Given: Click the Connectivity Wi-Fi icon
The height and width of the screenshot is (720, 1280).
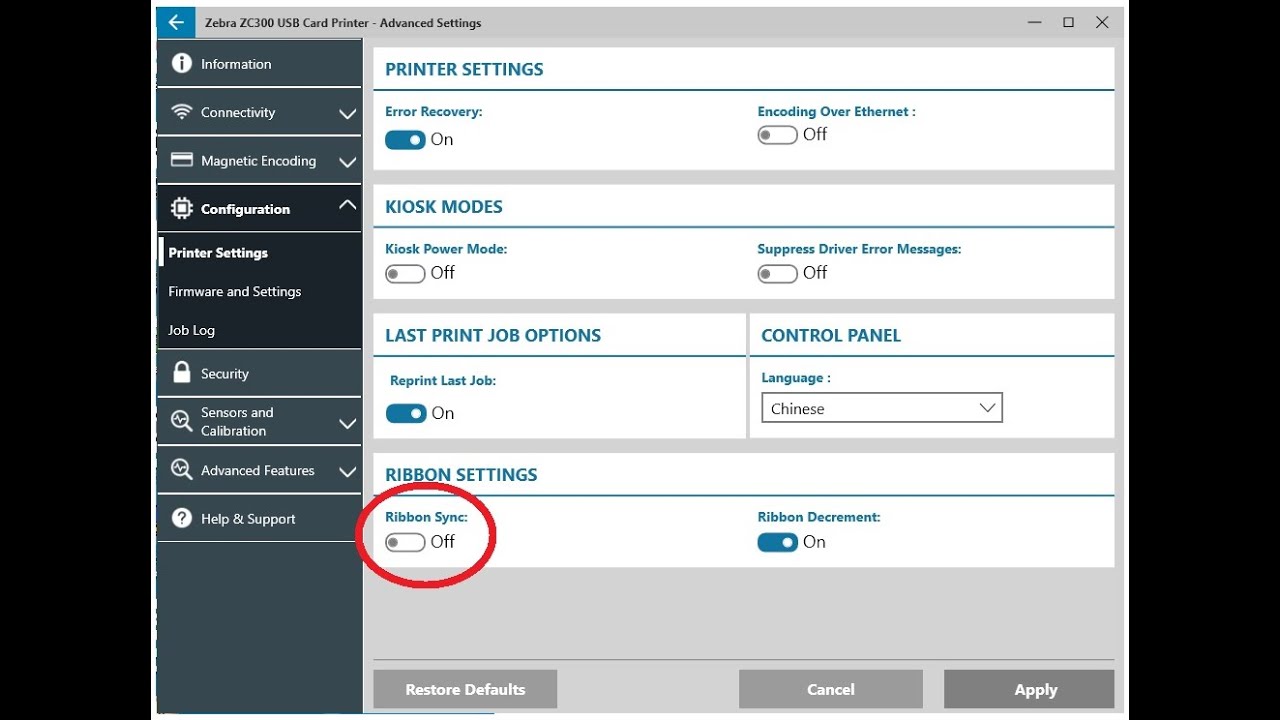Looking at the screenshot, I should coord(181,112).
